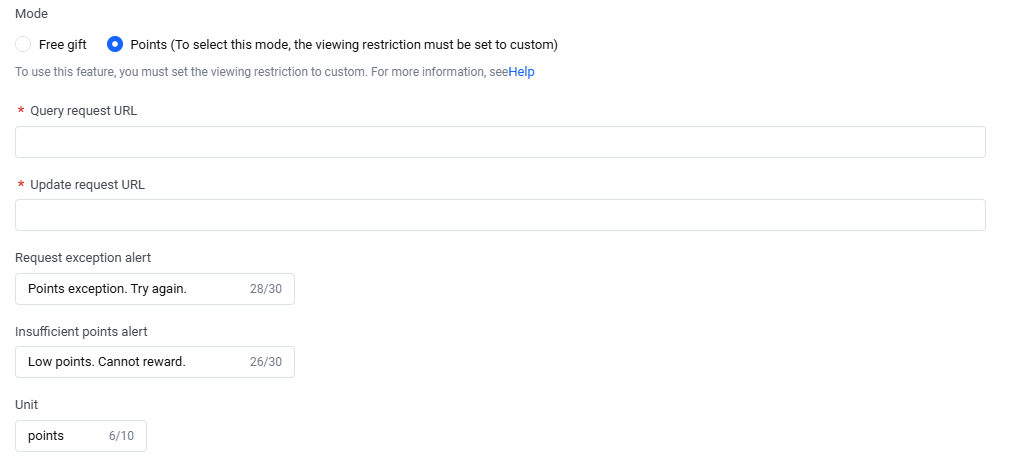
Task: Click the "Query request URL" field label
Action: point(84,111)
